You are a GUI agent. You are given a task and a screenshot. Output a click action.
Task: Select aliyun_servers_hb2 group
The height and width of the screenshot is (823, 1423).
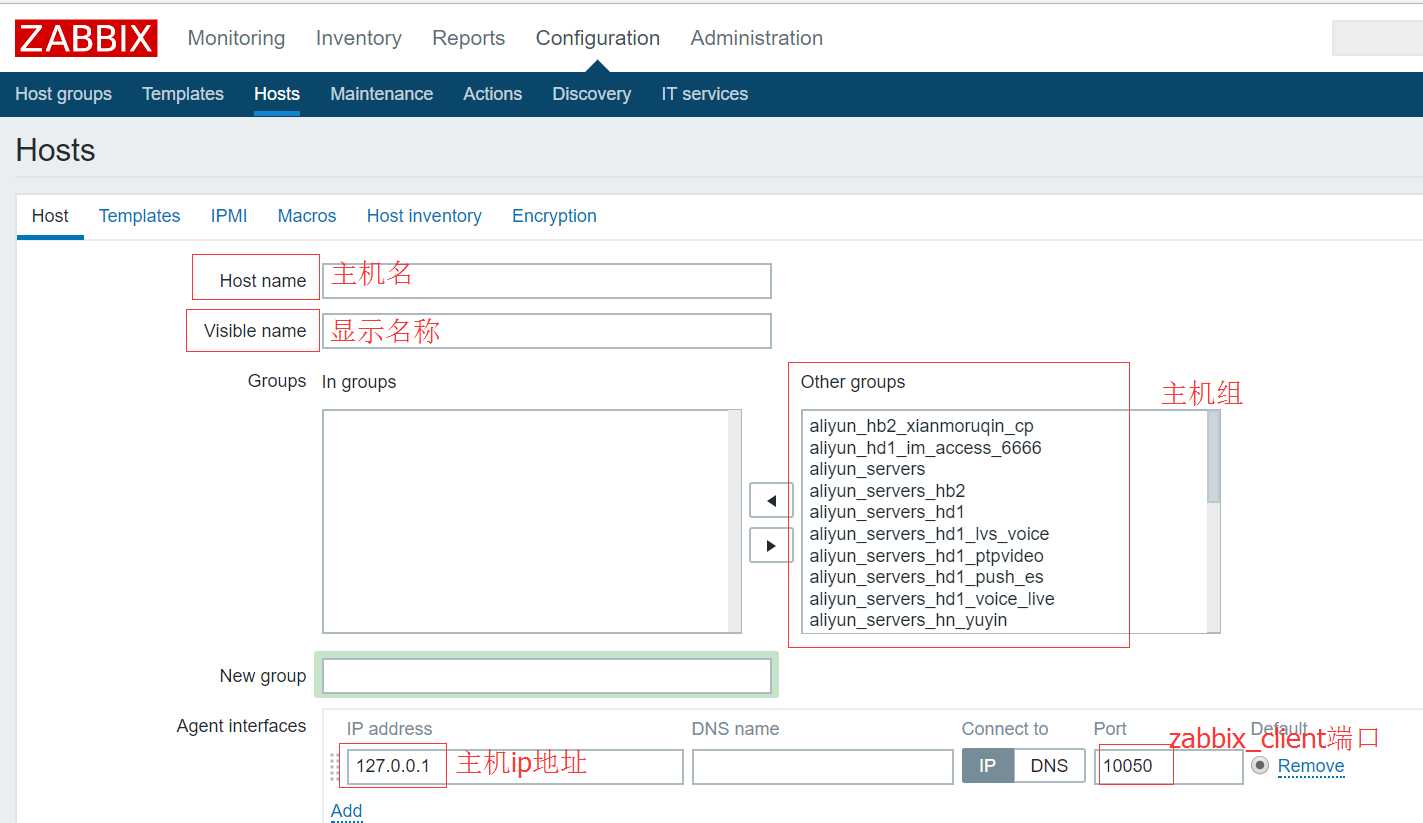pos(887,491)
